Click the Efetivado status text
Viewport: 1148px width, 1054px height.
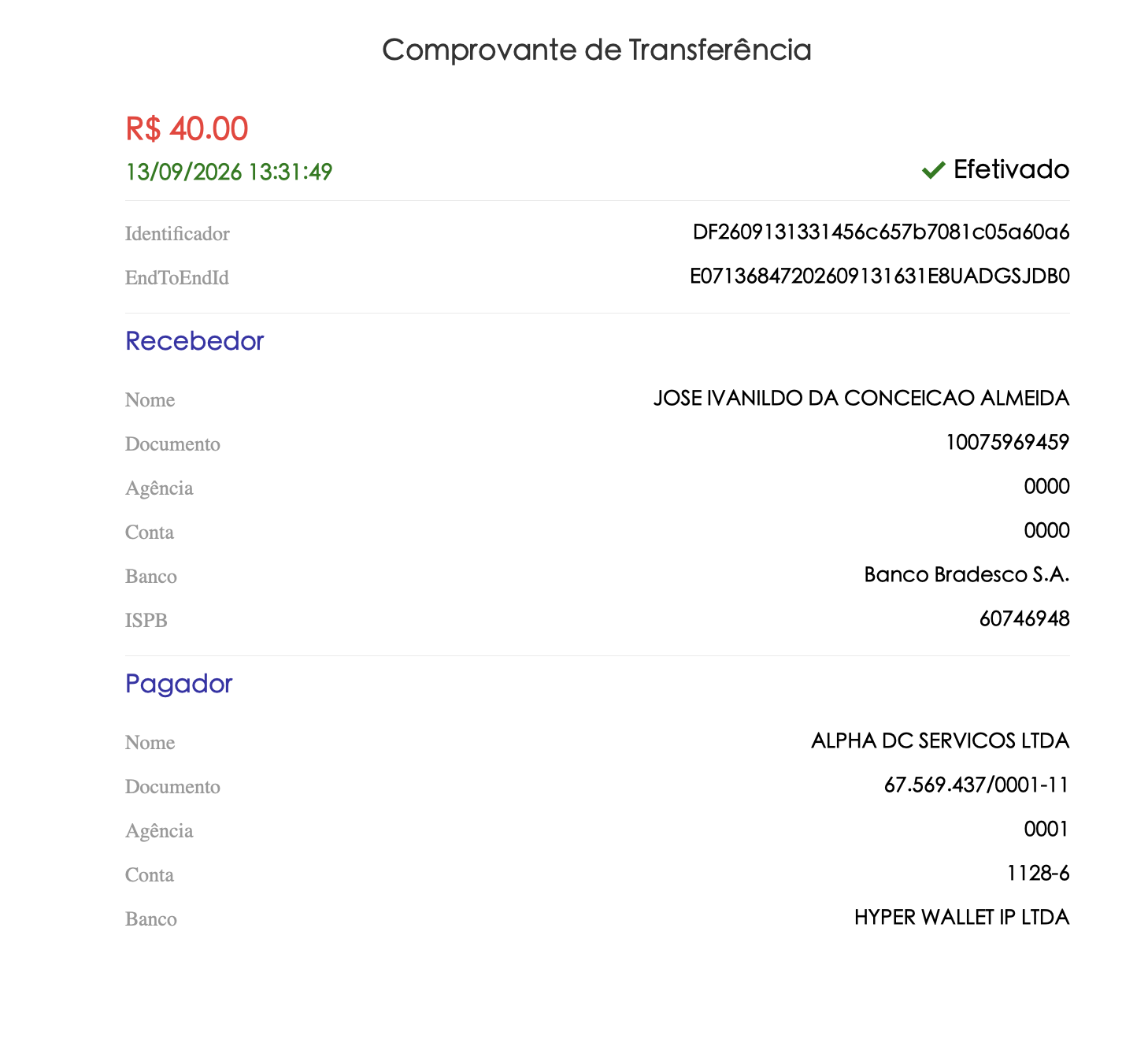point(1011,169)
